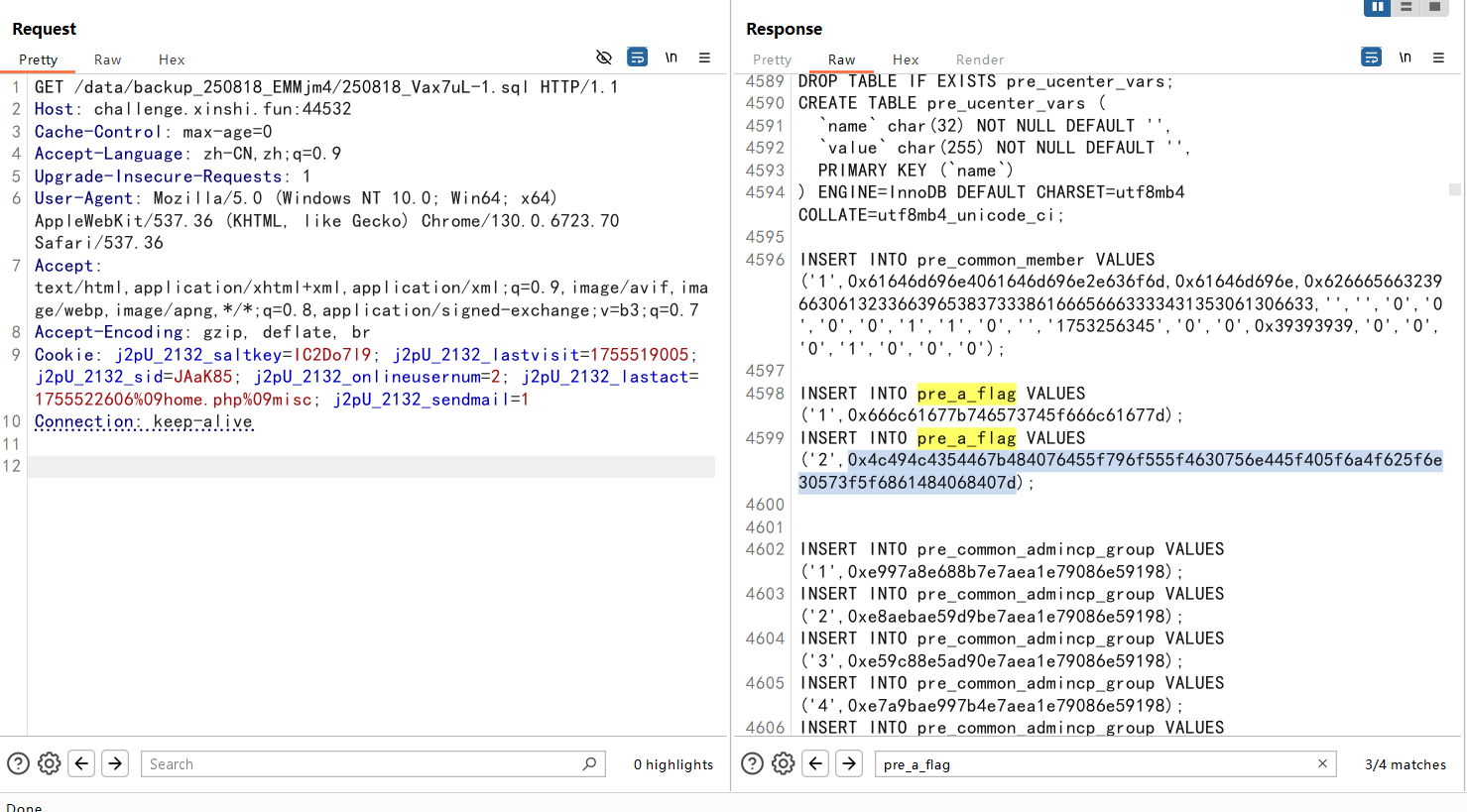Select top-bottom split layout icon
The image size is (1467, 812).
tap(1406, 7)
